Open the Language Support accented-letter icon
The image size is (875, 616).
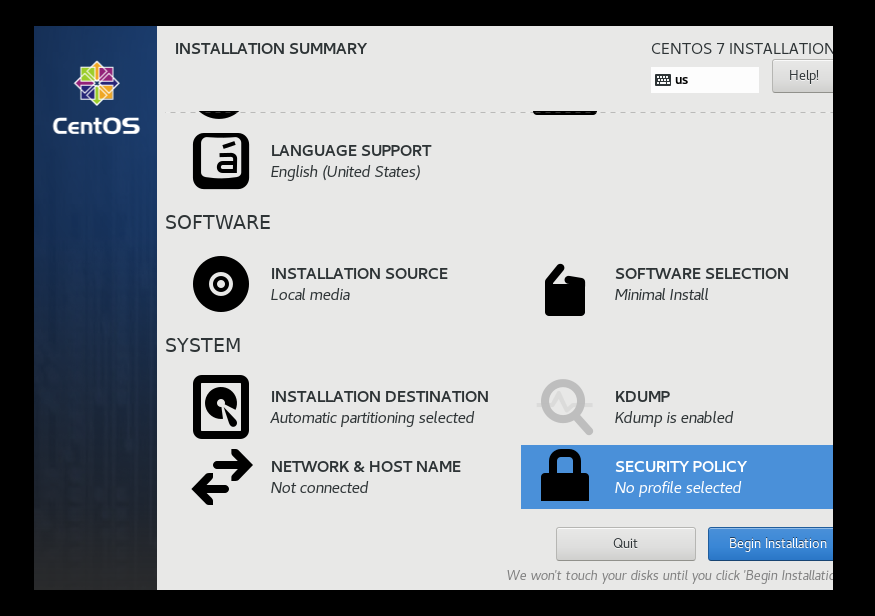point(221,161)
